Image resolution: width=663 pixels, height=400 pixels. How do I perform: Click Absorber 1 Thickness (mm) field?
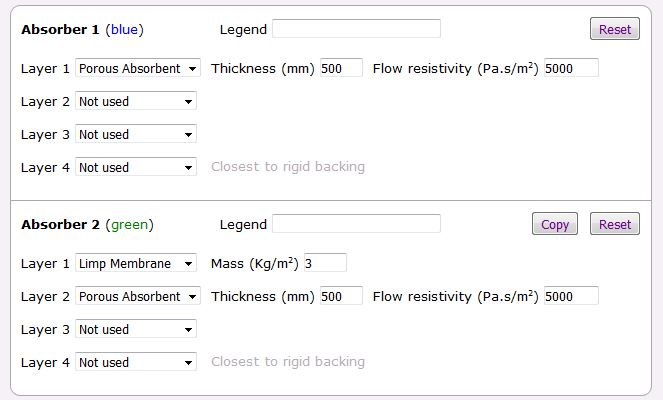(x=341, y=68)
